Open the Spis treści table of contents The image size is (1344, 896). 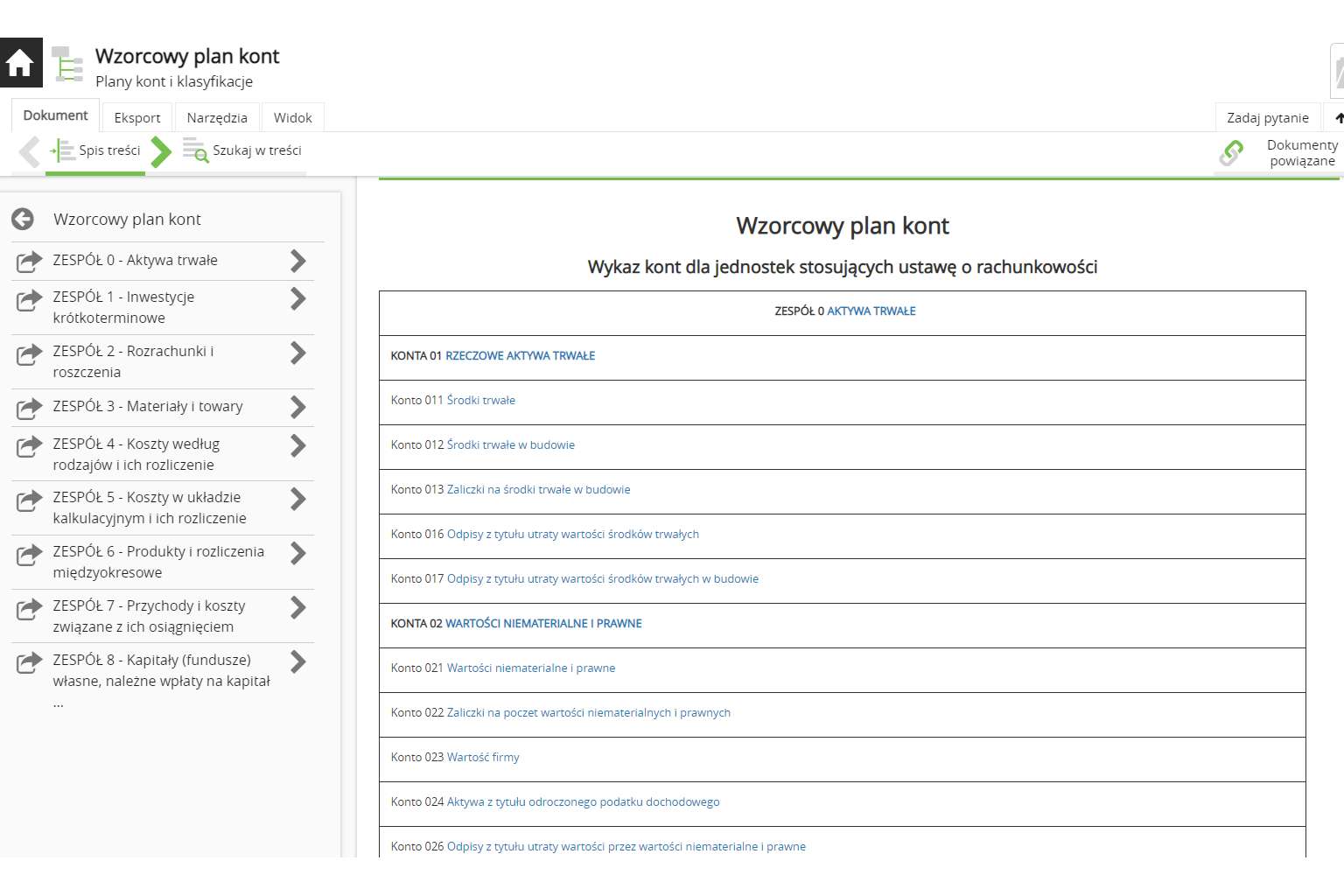coord(96,151)
